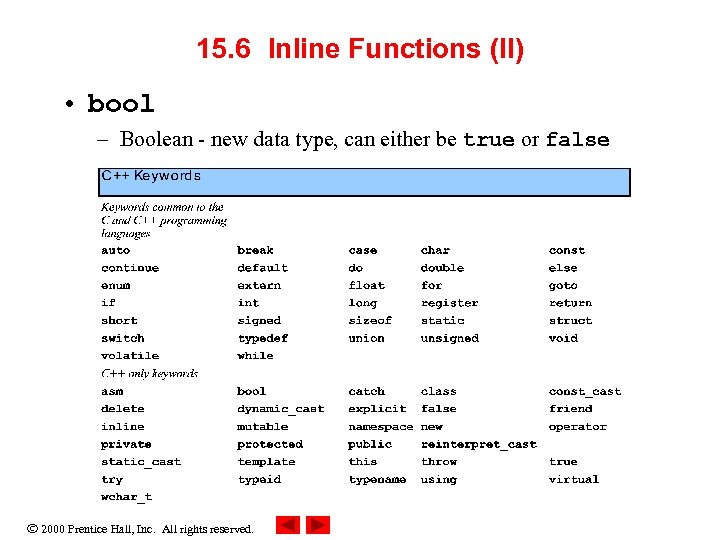
Task: Click the 'double' keyword
Action: pos(443,268)
